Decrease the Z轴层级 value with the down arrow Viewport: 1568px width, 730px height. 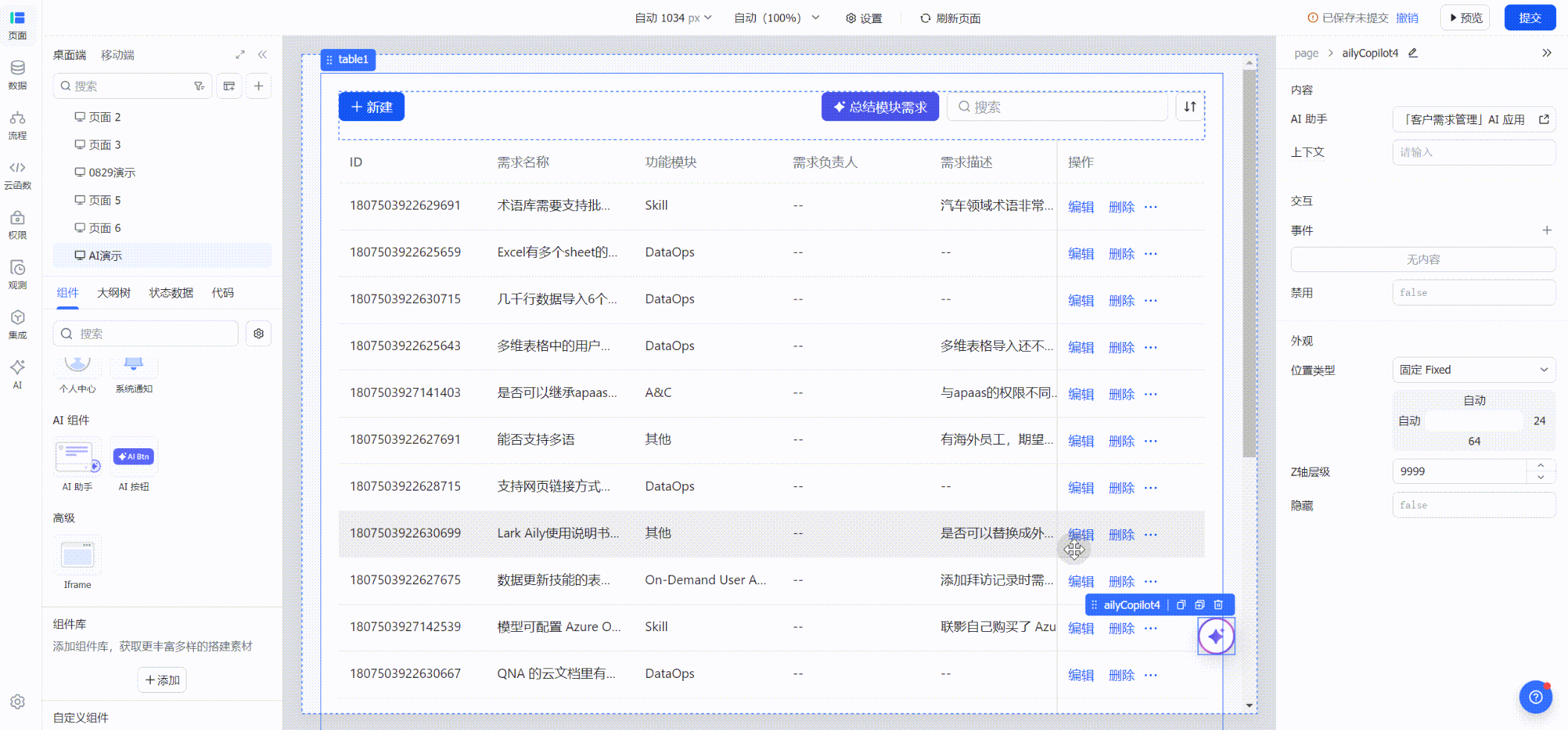pos(1541,477)
